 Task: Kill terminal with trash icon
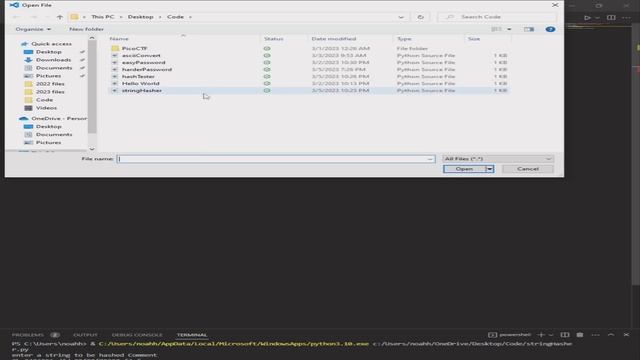click(580, 335)
